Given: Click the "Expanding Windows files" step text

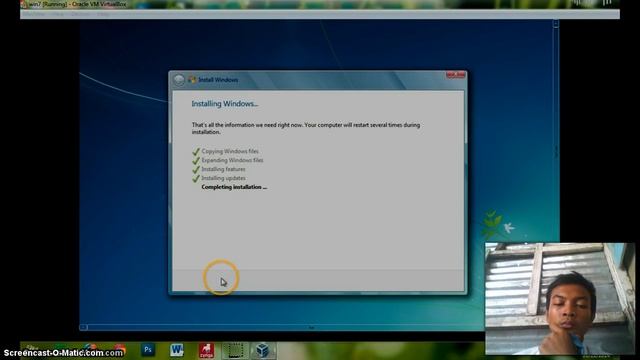Looking at the screenshot, I should (232, 160).
